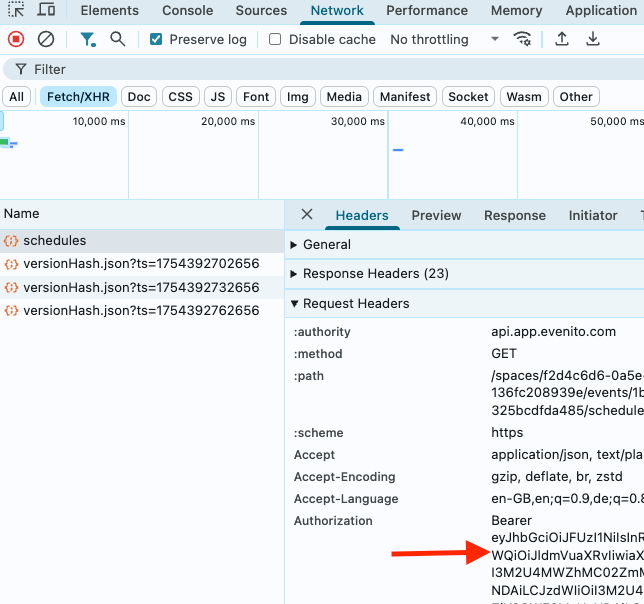Open network conditions Wi-Fi icon
The height and width of the screenshot is (604, 644).
click(522, 39)
